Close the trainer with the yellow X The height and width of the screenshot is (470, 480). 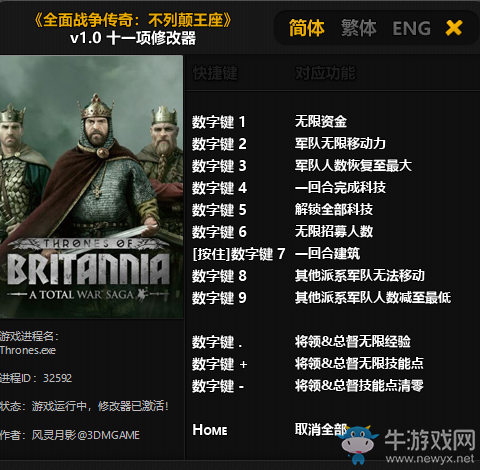click(454, 28)
